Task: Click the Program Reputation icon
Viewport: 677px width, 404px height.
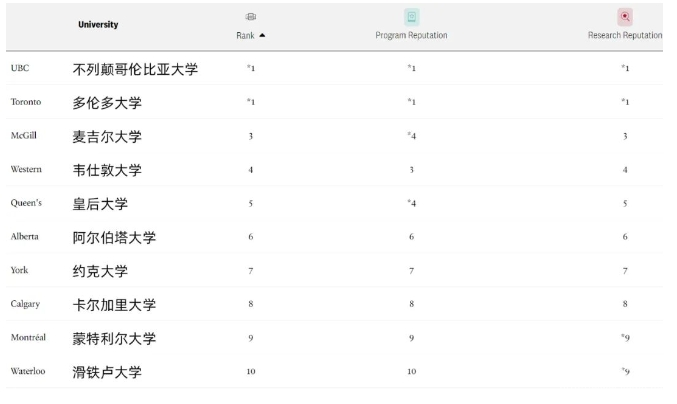Action: (x=411, y=17)
